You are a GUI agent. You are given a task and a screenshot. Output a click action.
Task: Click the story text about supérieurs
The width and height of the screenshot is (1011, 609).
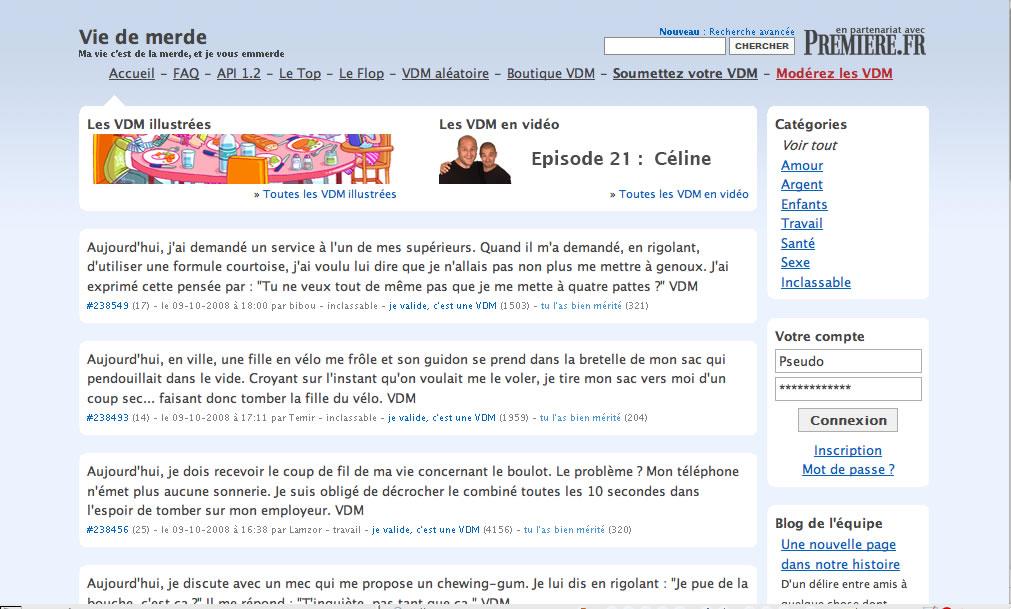click(x=407, y=267)
